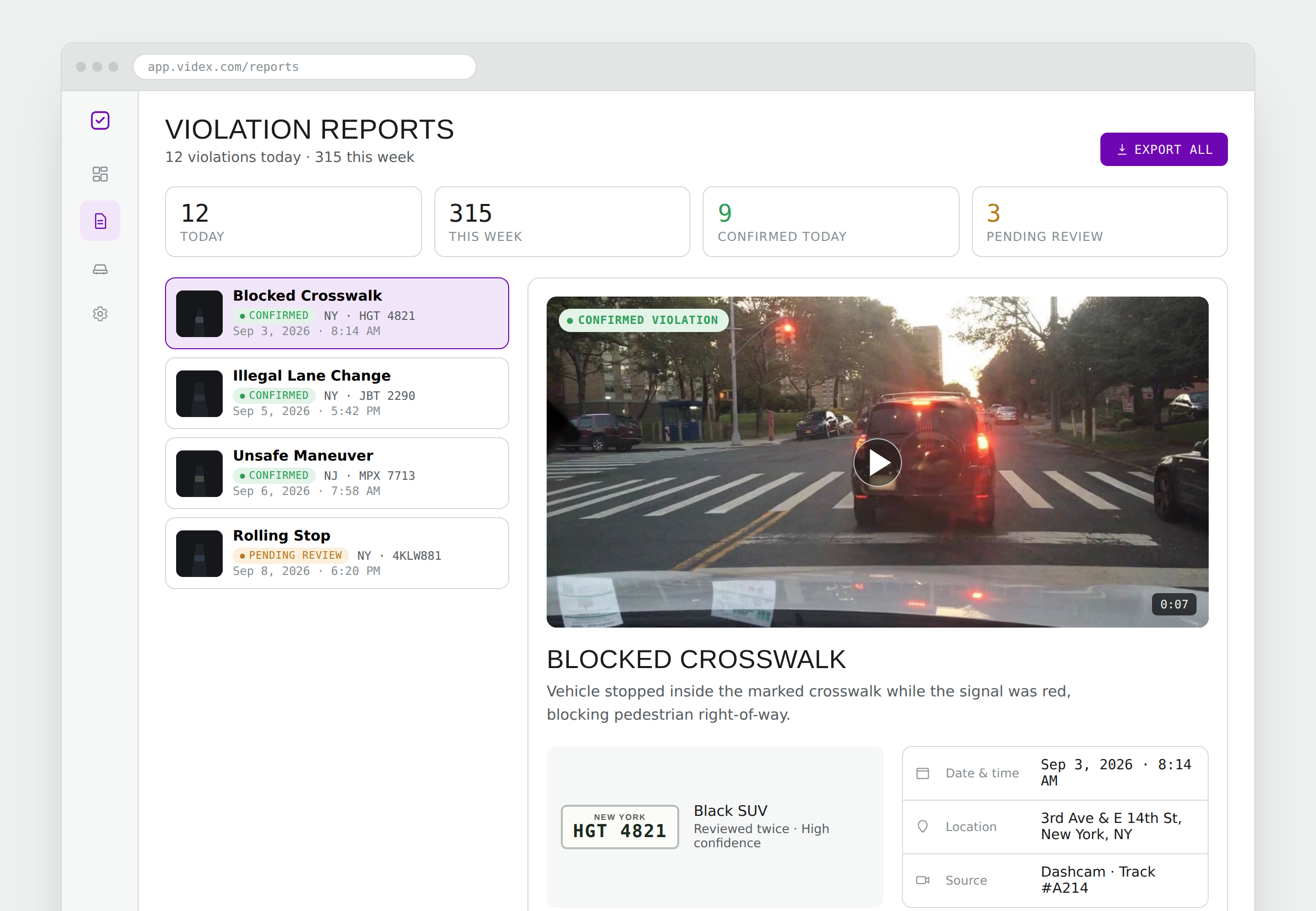
Task: Click the Black SUV vehicle description
Action: click(x=730, y=811)
